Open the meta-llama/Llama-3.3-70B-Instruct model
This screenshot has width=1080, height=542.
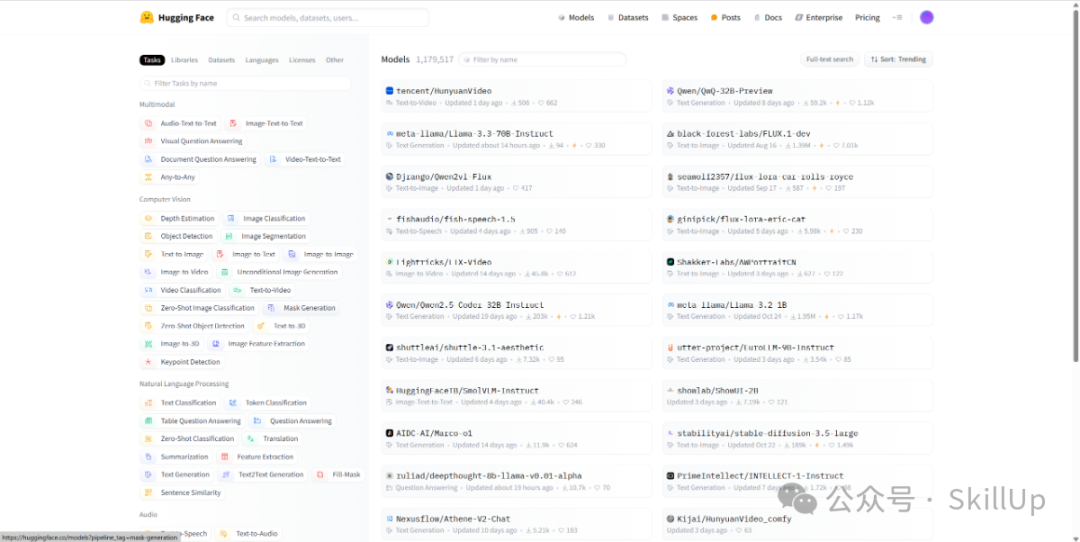click(x=517, y=138)
